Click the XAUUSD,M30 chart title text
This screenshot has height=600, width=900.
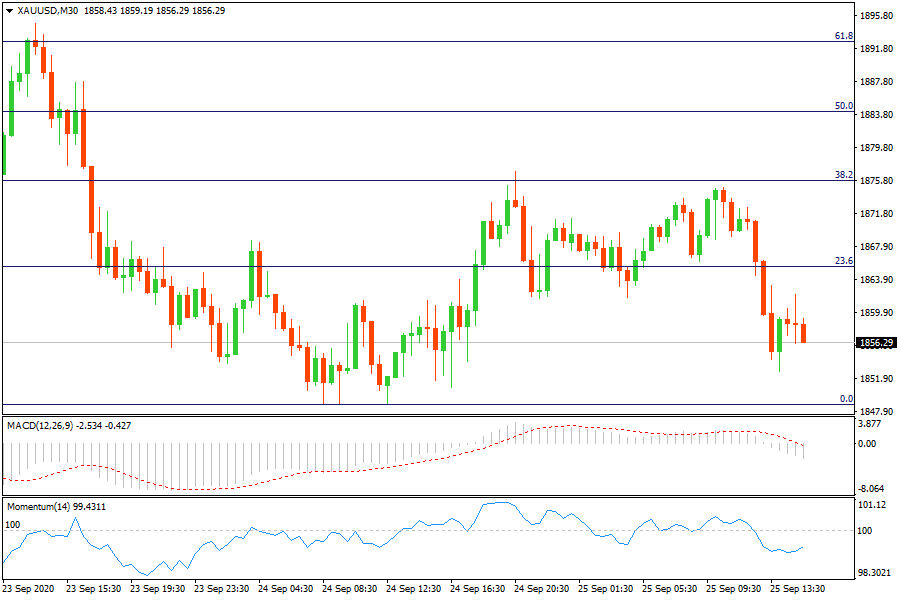[49, 11]
